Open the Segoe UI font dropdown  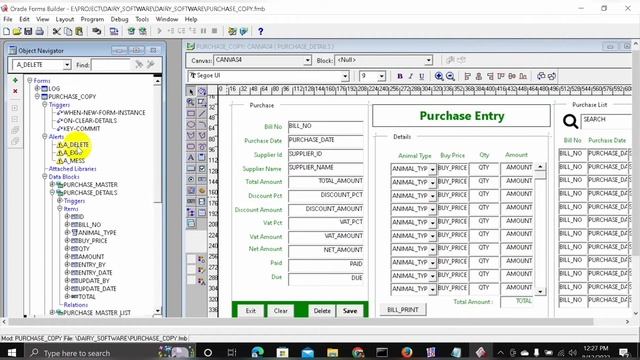pos(345,76)
